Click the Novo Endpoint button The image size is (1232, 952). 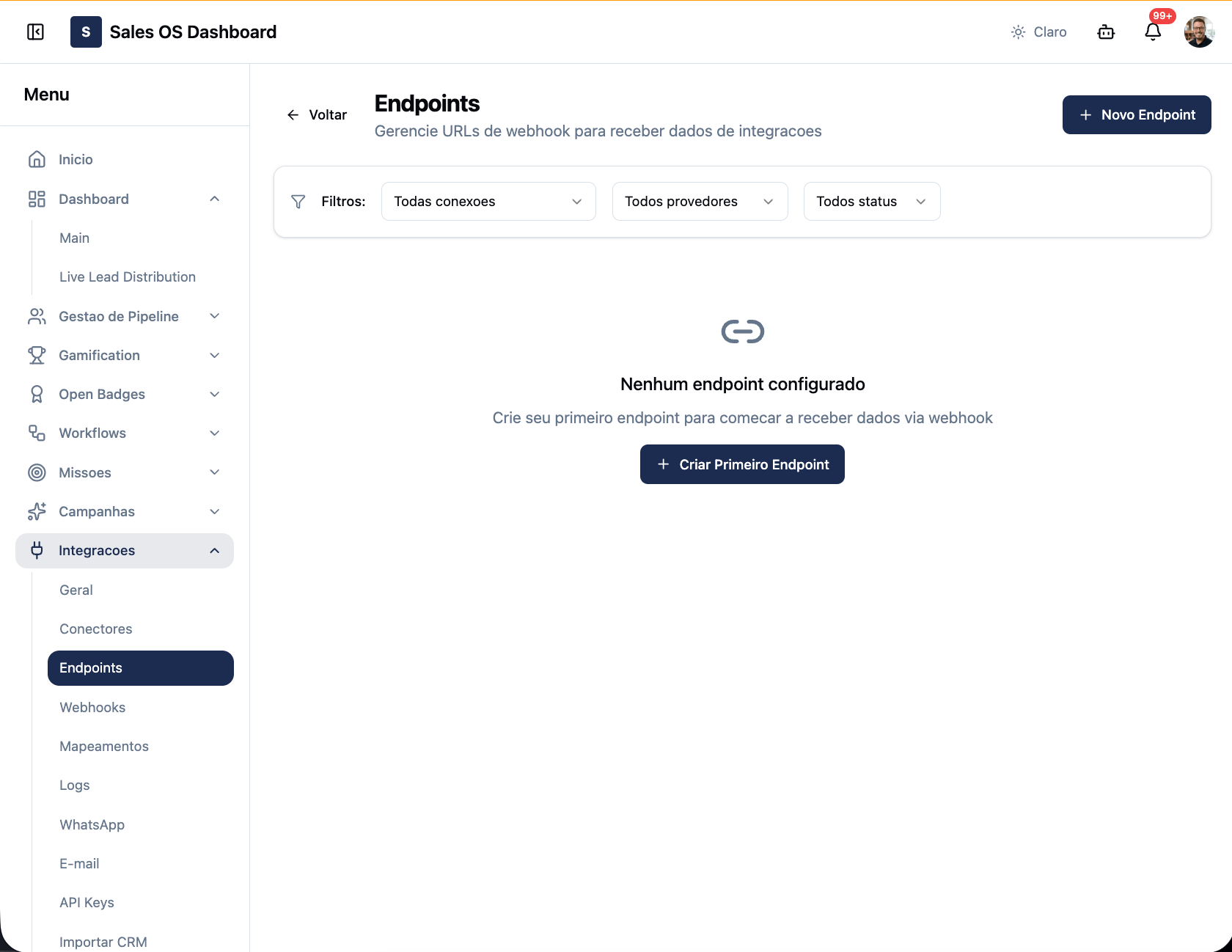point(1137,114)
